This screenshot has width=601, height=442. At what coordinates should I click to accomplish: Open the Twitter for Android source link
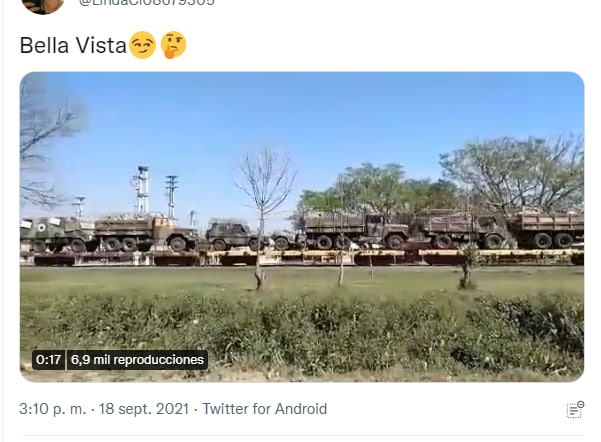[x=264, y=409]
